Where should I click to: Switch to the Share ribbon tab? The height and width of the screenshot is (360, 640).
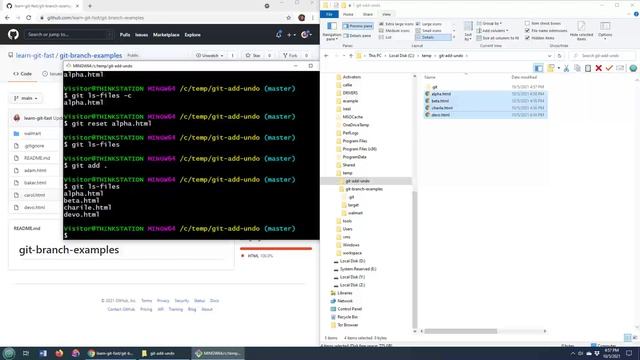367,14
